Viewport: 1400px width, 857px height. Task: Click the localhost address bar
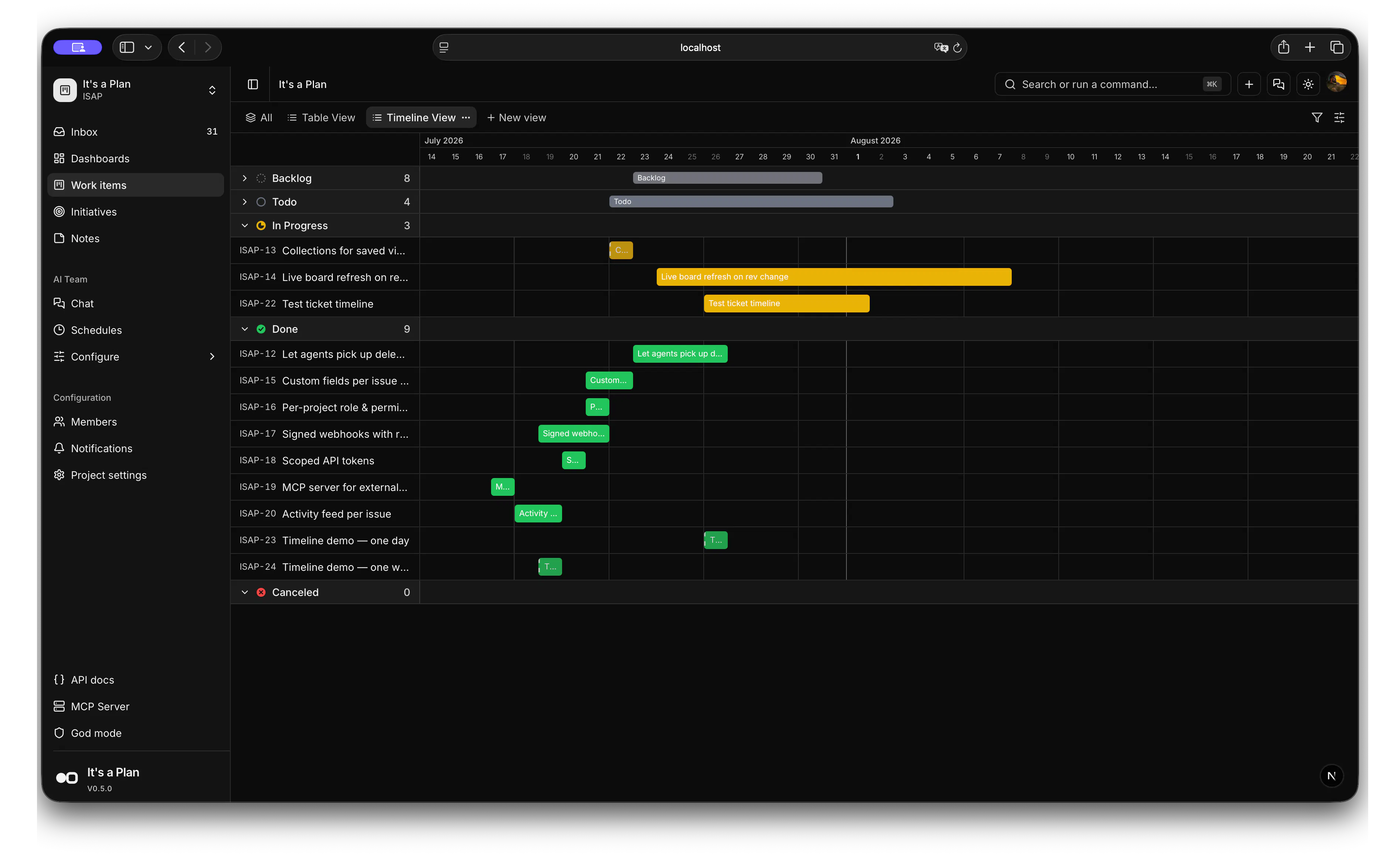click(700, 48)
